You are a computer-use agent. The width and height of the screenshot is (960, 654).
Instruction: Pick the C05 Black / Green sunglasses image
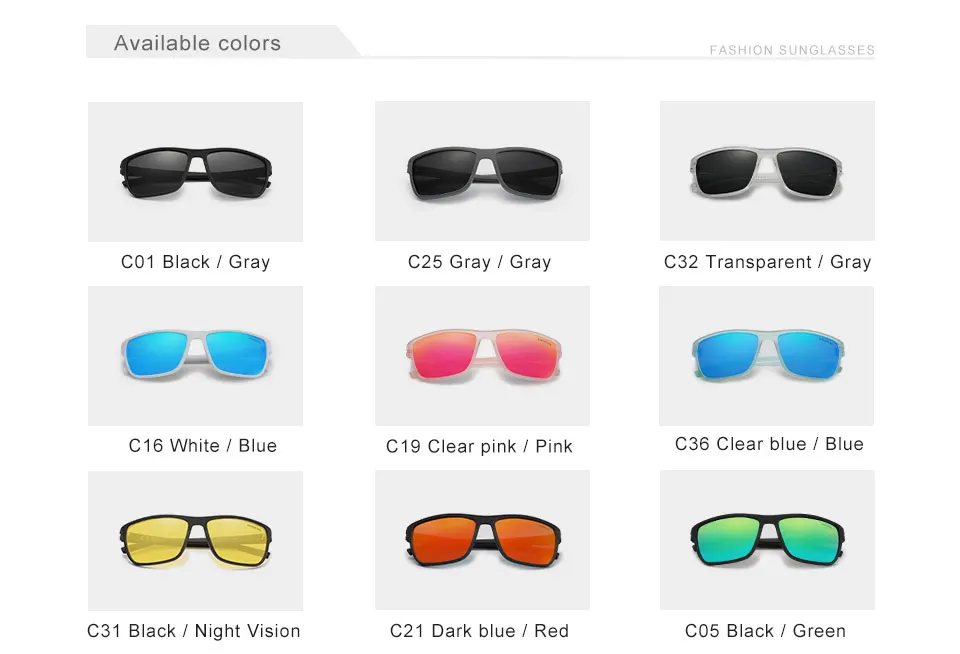(767, 540)
